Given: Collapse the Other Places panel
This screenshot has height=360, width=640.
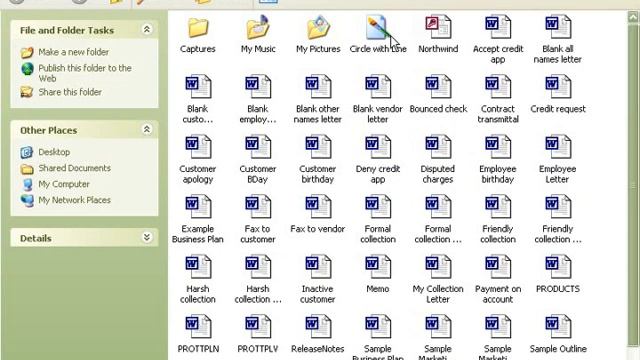Looking at the screenshot, I should [x=147, y=129].
